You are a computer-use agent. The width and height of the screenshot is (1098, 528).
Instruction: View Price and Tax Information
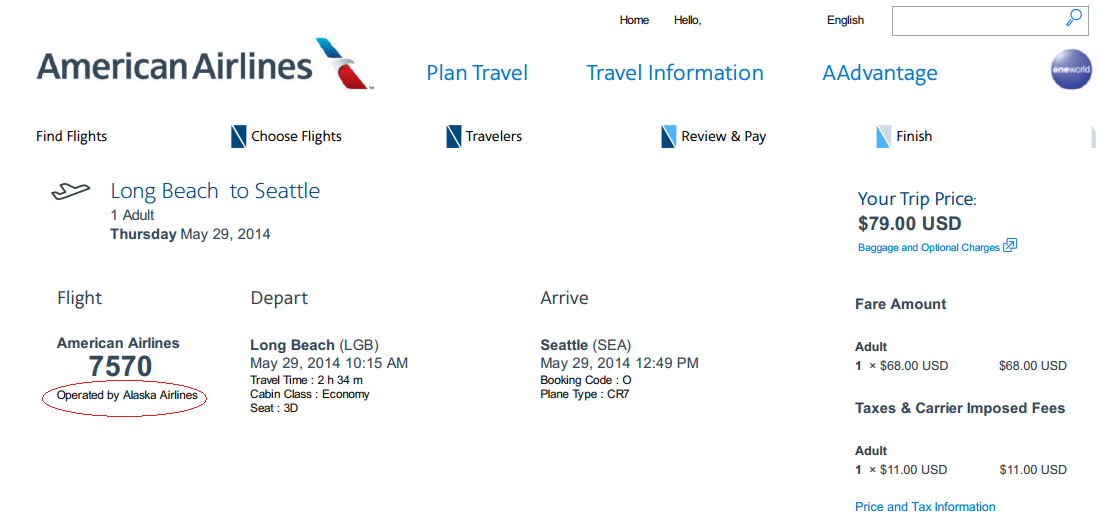pyautogui.click(x=925, y=507)
